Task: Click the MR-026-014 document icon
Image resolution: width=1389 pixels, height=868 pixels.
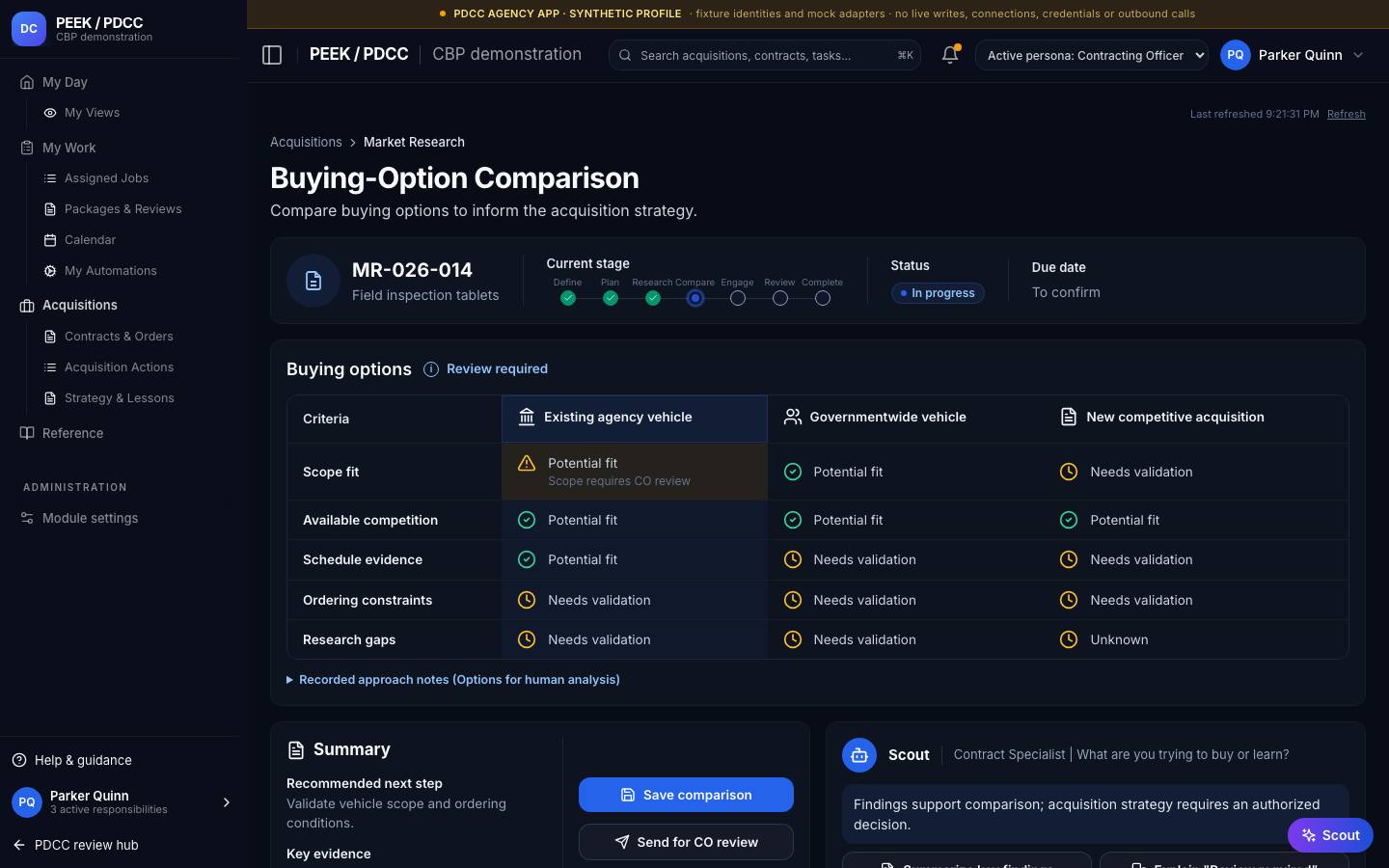Action: point(313,281)
